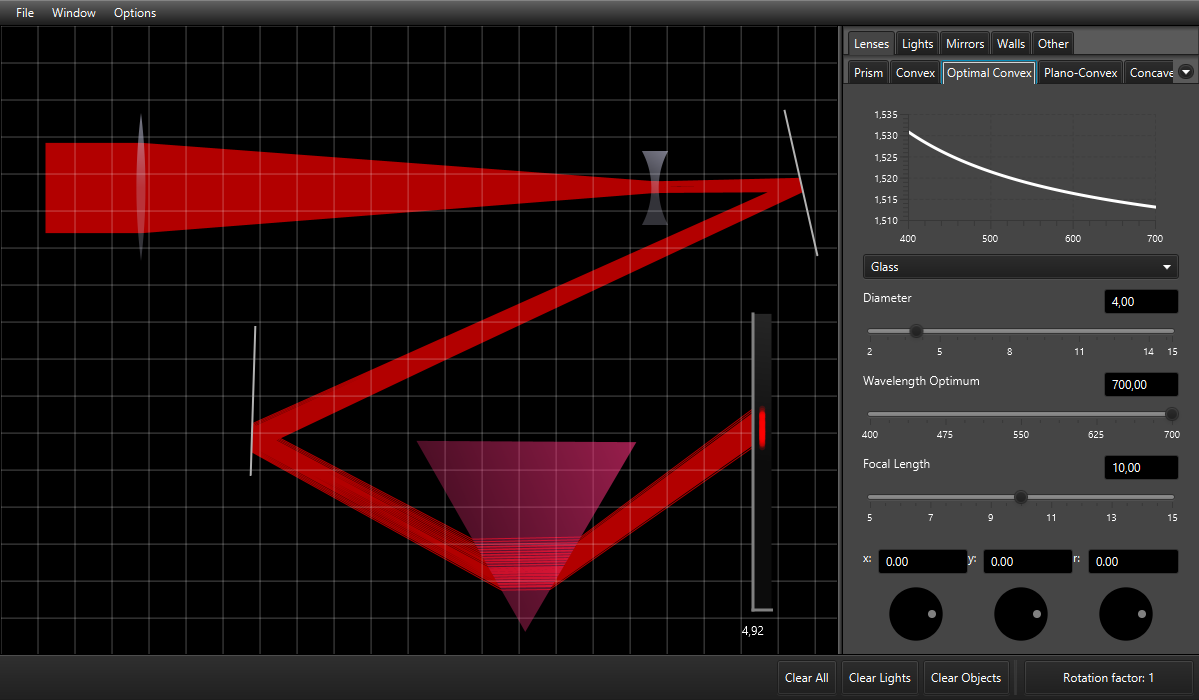Switch to the Mirrors tab
This screenshot has height=700, width=1199.
[x=965, y=44]
